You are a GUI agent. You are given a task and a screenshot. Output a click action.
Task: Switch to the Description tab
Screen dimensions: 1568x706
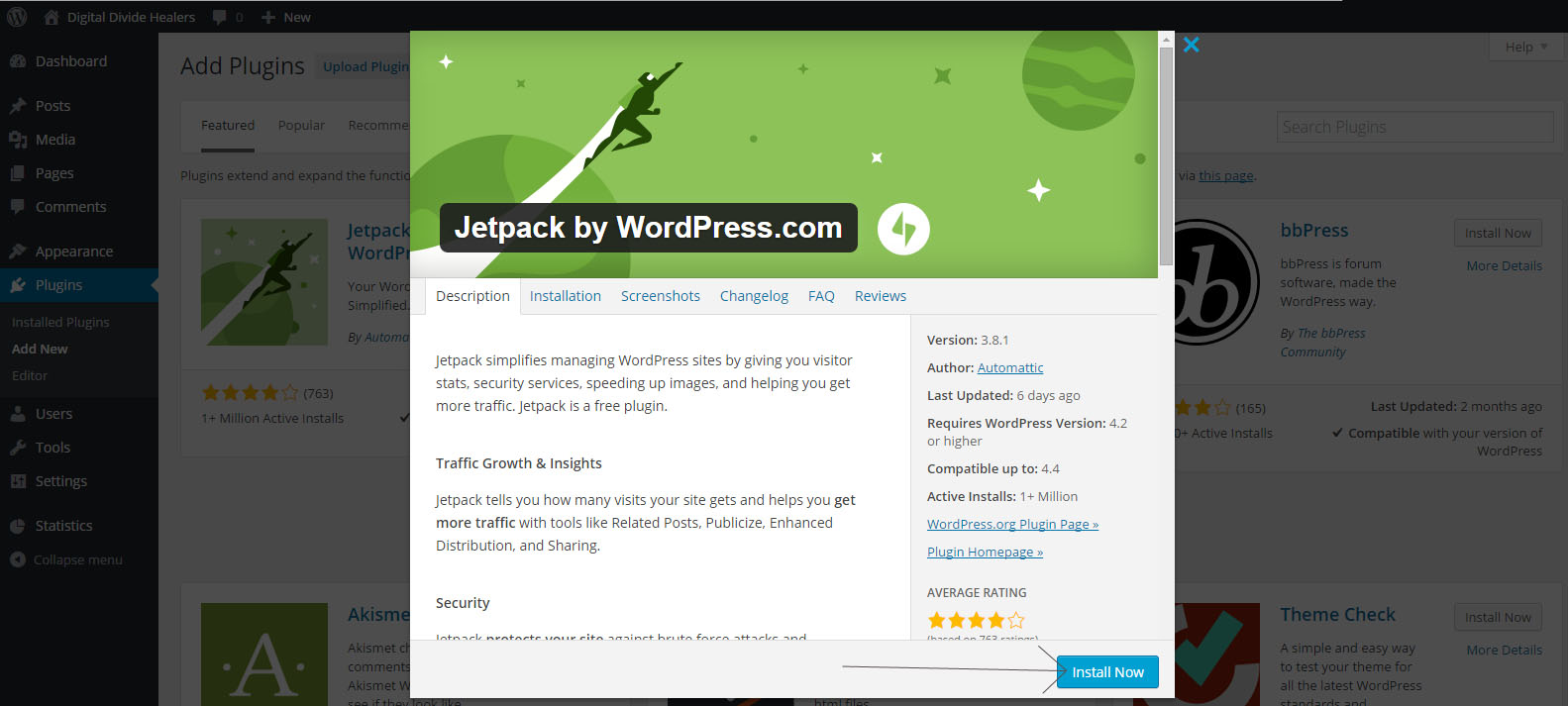pos(472,296)
